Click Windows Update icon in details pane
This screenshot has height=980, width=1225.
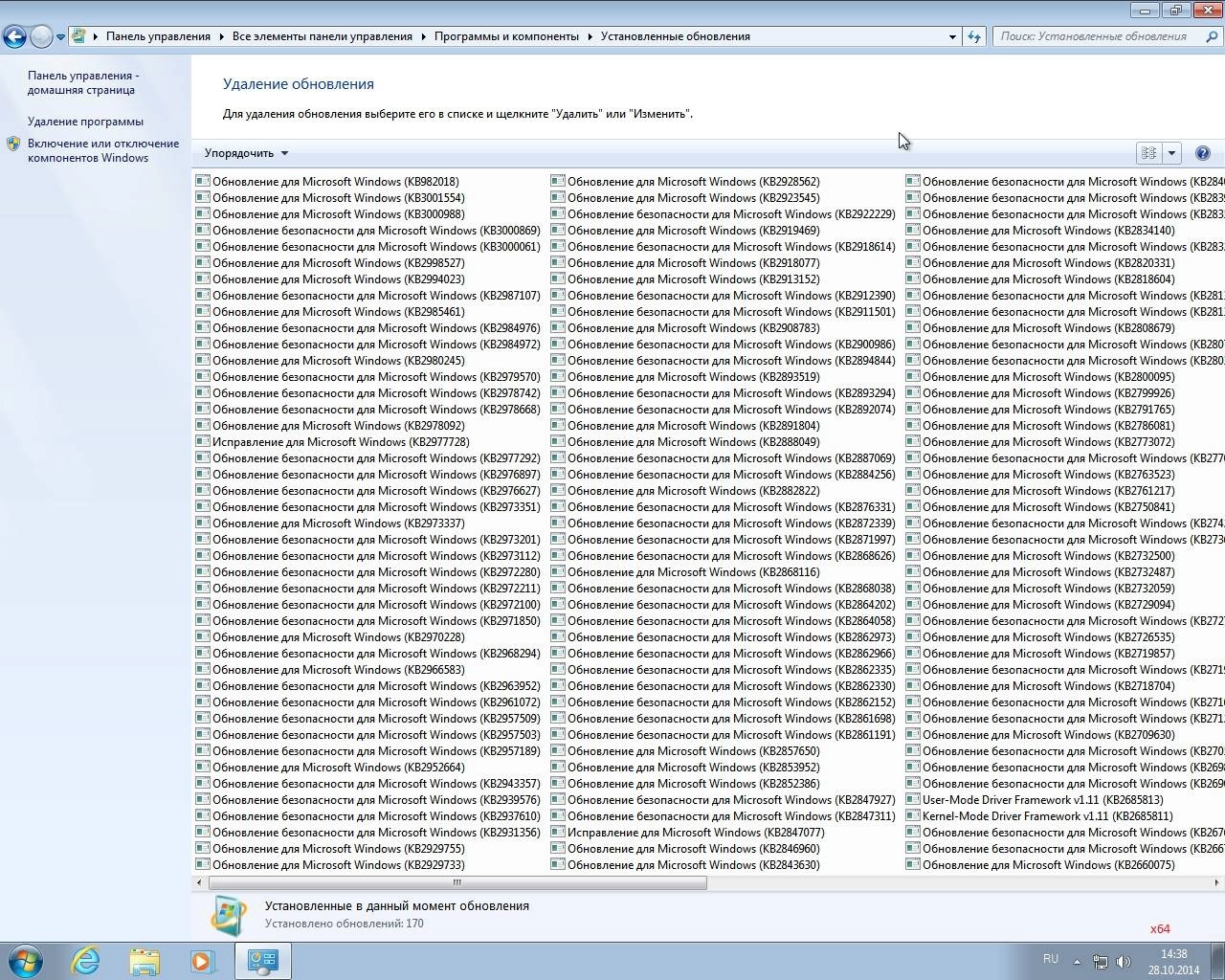[x=229, y=915]
